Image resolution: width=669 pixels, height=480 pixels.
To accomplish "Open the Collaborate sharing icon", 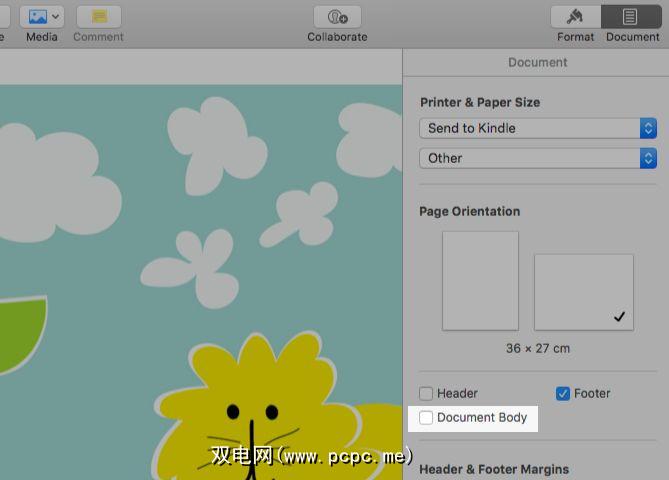I will (337, 17).
